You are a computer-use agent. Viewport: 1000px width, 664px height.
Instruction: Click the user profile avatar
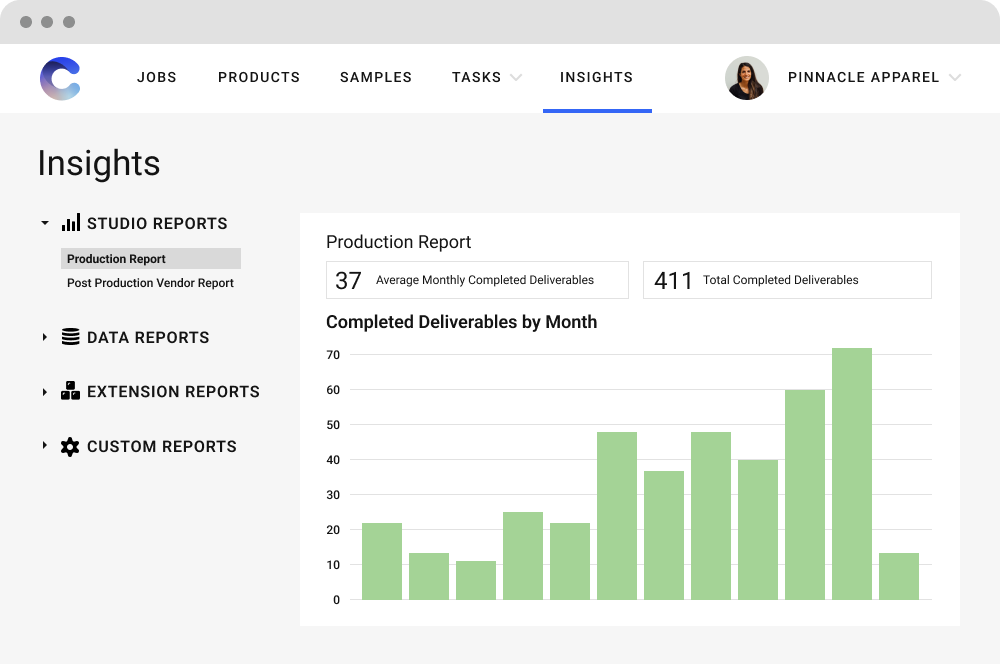click(746, 78)
